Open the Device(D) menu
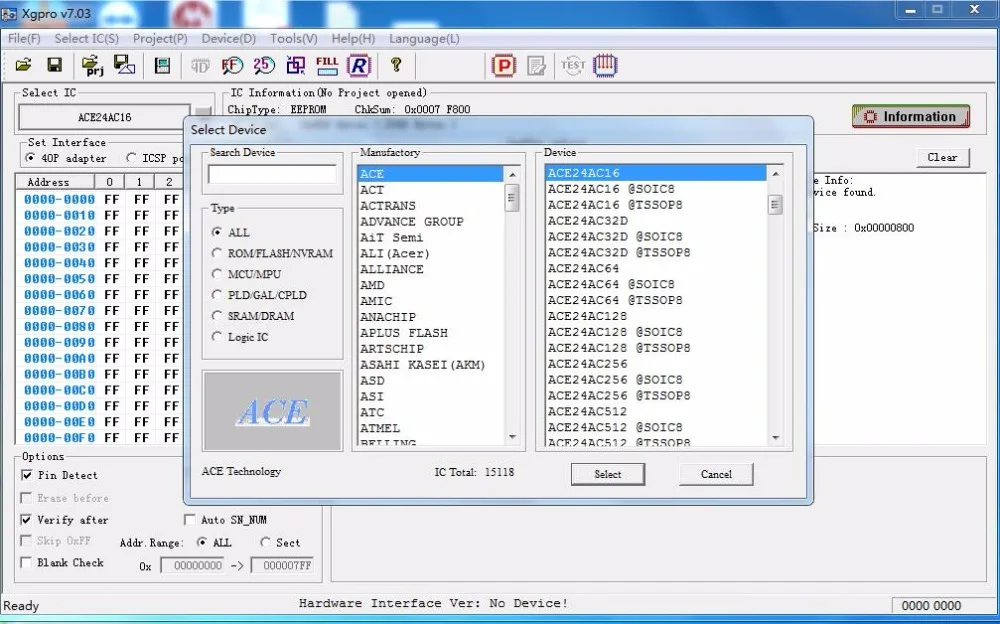1000x624 pixels. click(229, 38)
